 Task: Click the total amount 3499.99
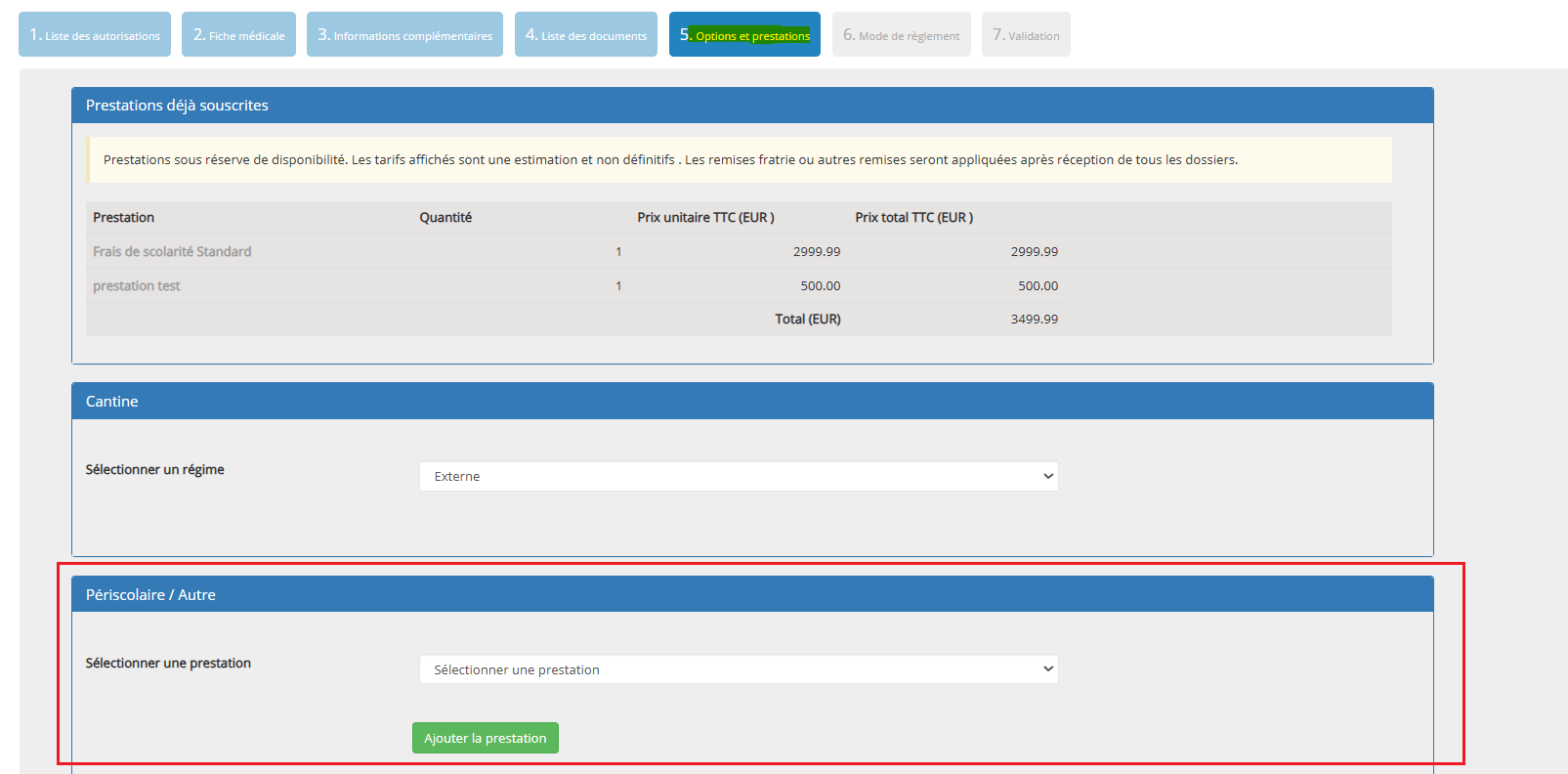click(x=1034, y=320)
